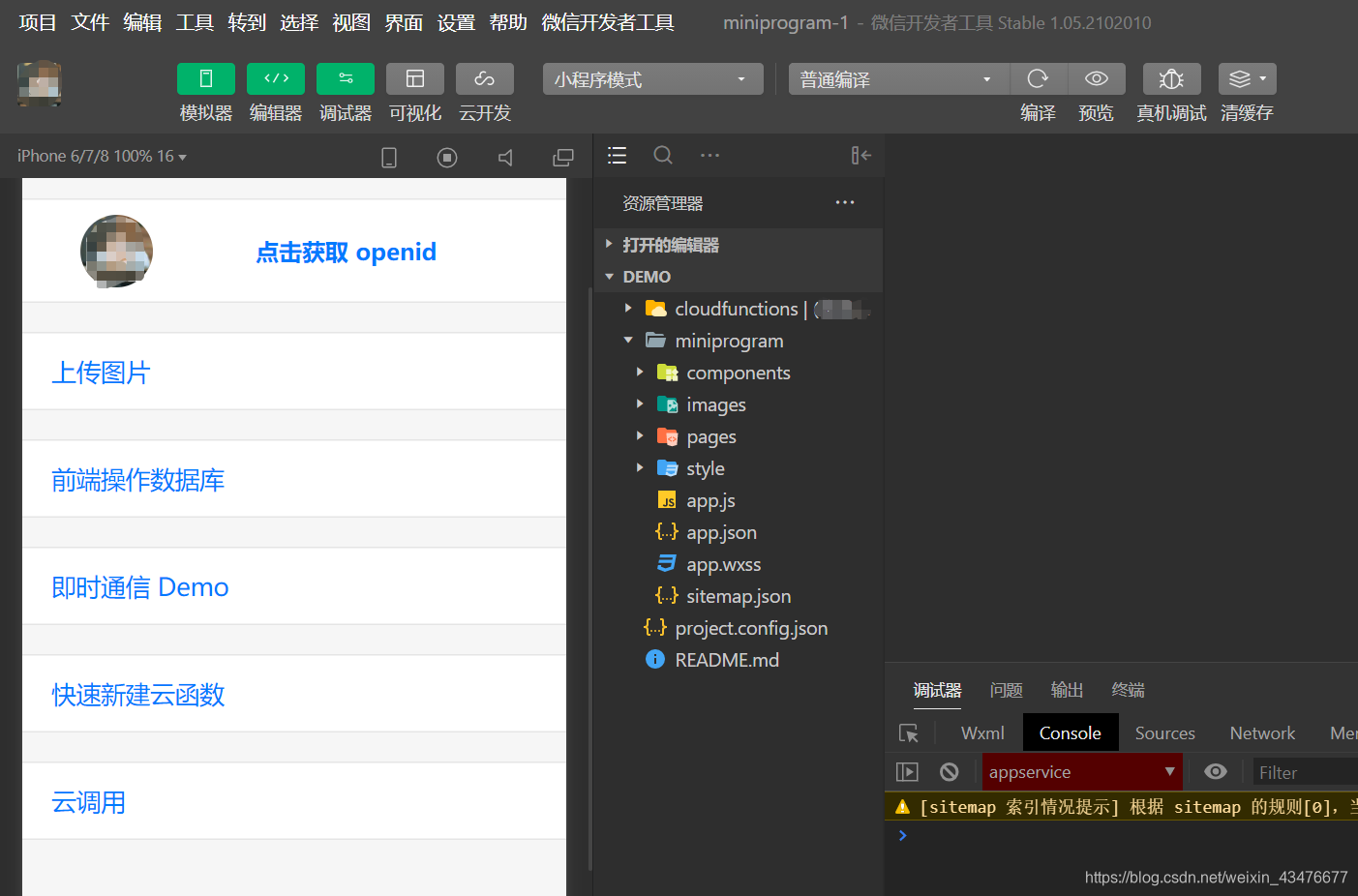This screenshot has height=896, width=1358.
Task: Expand the cloudfunctions folder
Action: point(738,309)
